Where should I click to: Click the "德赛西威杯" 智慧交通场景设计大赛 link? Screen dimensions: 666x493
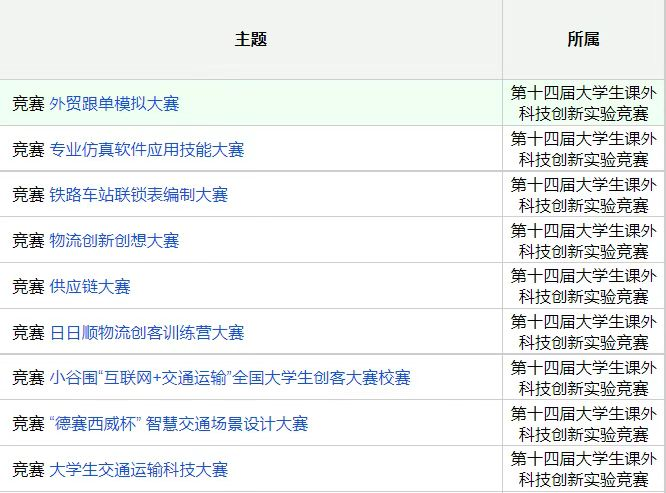pyautogui.click(x=178, y=424)
